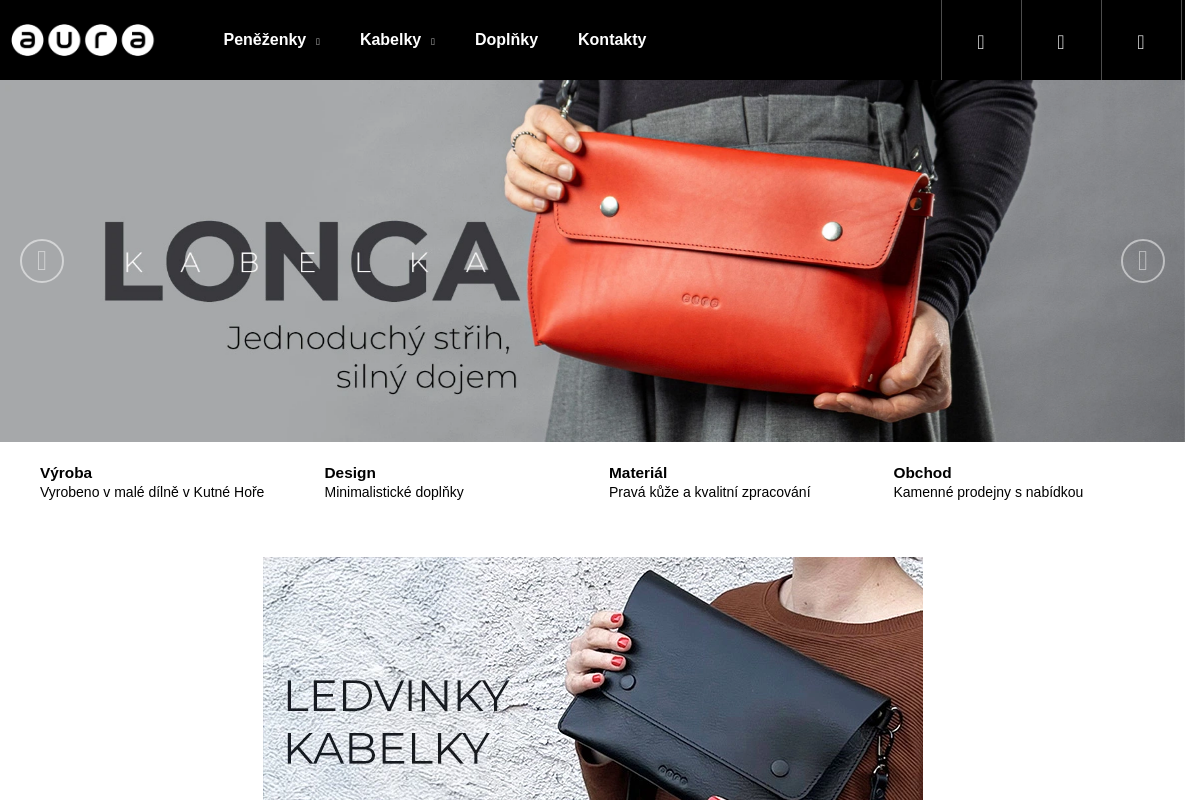Click the aura logo in the header
Viewport: 1200px width, 800px height.
pos(83,40)
